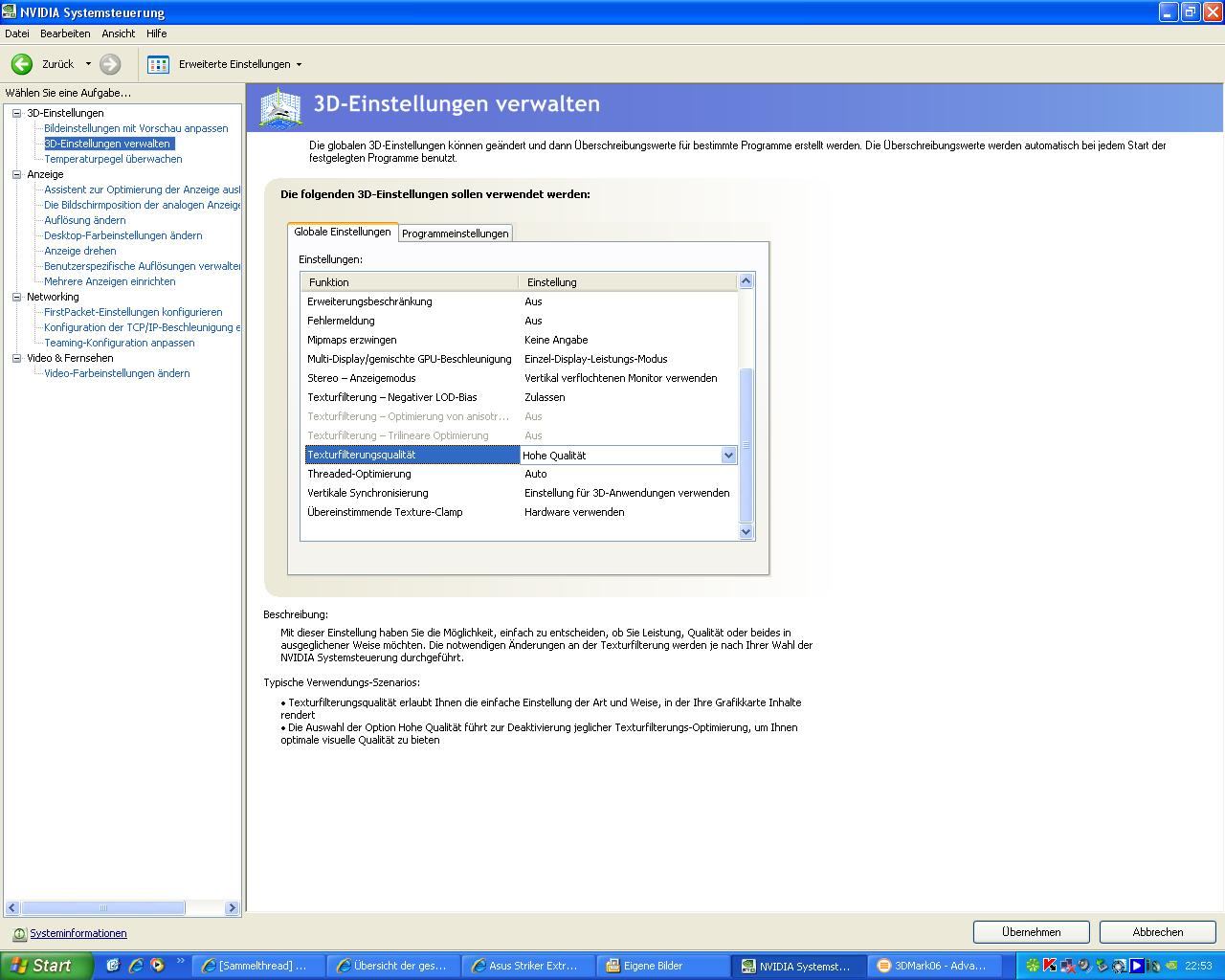Click settings list scroll down arrow

[x=746, y=532]
